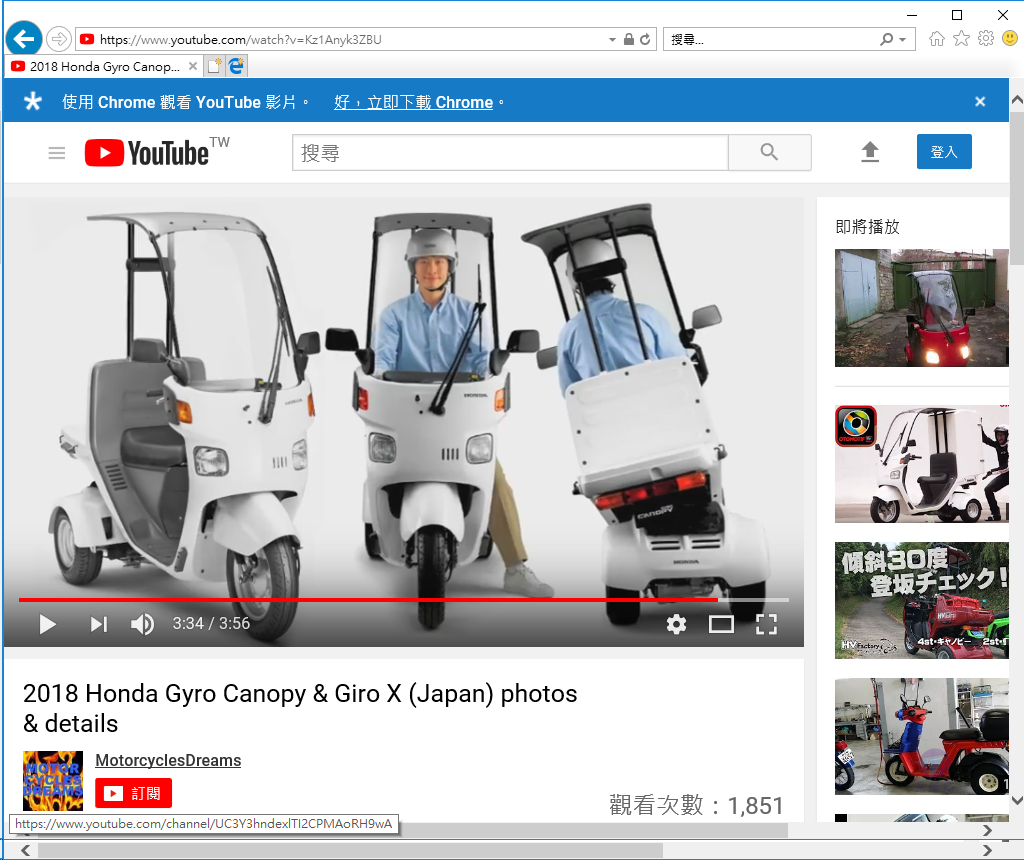Dismiss the Chrome promotion banner
The height and width of the screenshot is (860, 1024).
[980, 101]
